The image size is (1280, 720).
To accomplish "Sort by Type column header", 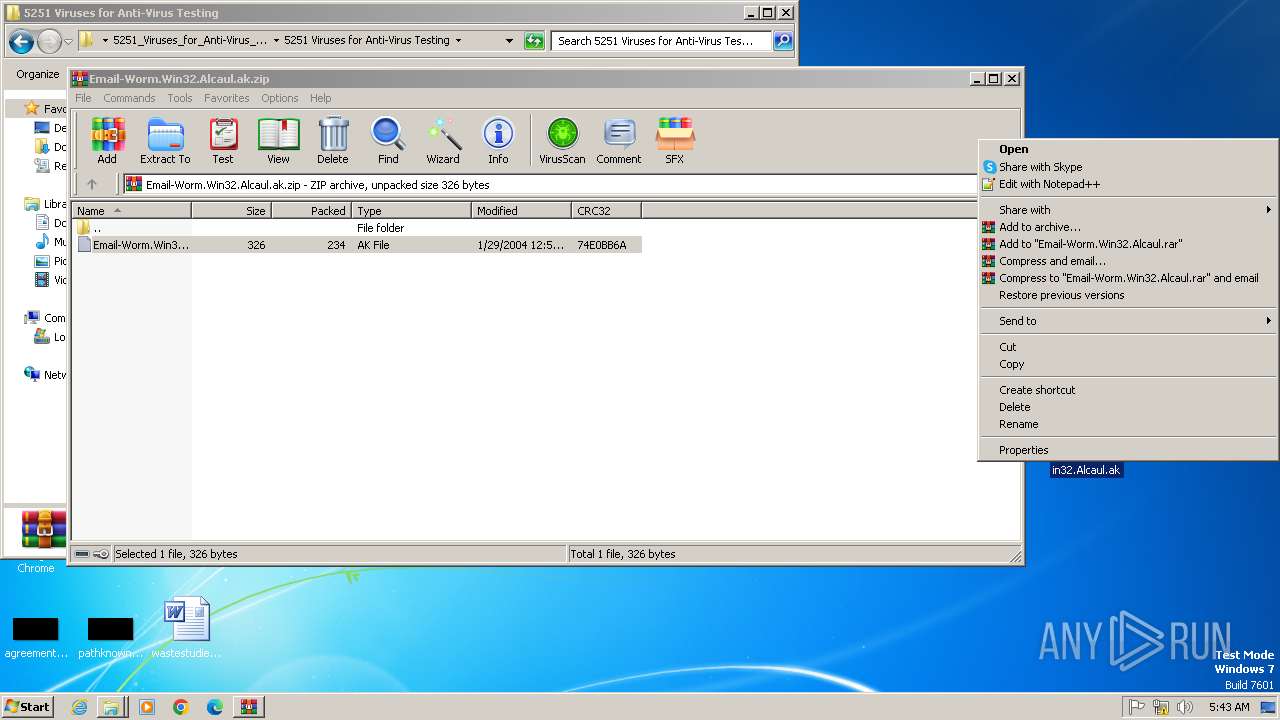I will point(411,211).
